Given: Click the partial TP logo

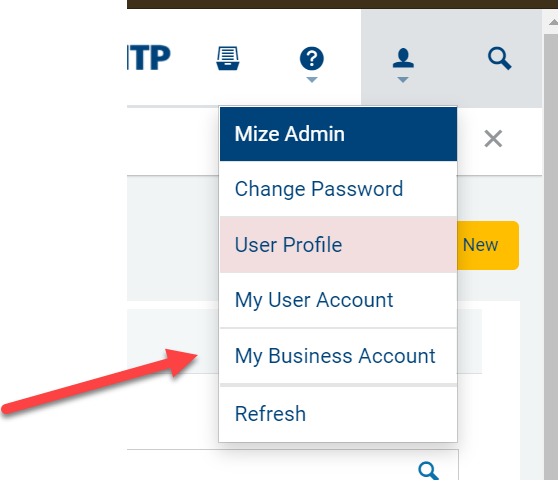Looking at the screenshot, I should tap(149, 57).
